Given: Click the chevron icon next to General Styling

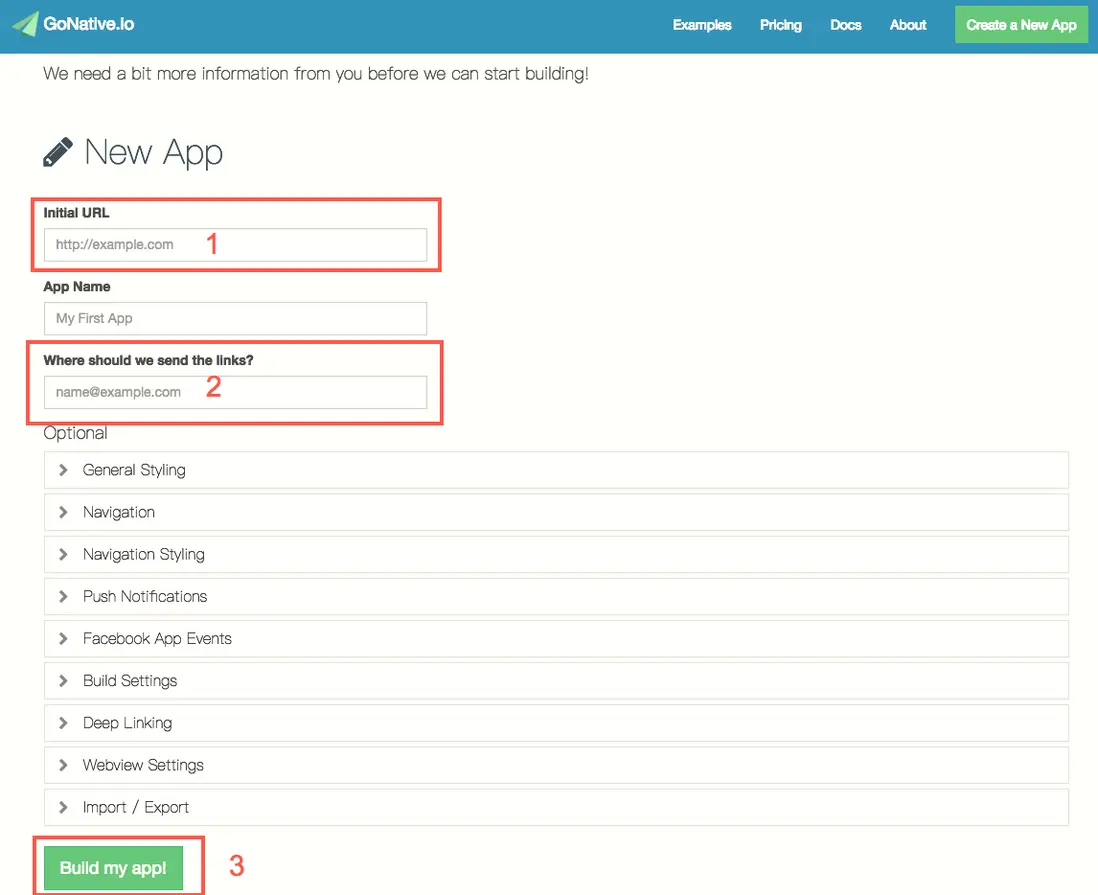Looking at the screenshot, I should pos(63,470).
